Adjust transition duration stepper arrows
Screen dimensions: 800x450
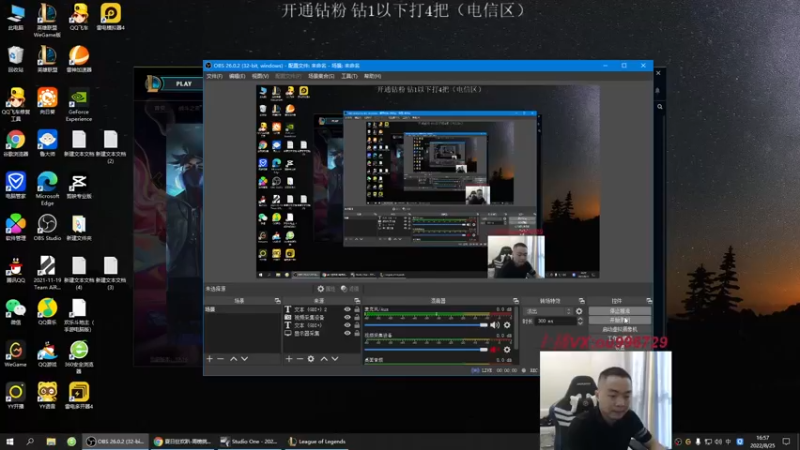(580, 321)
